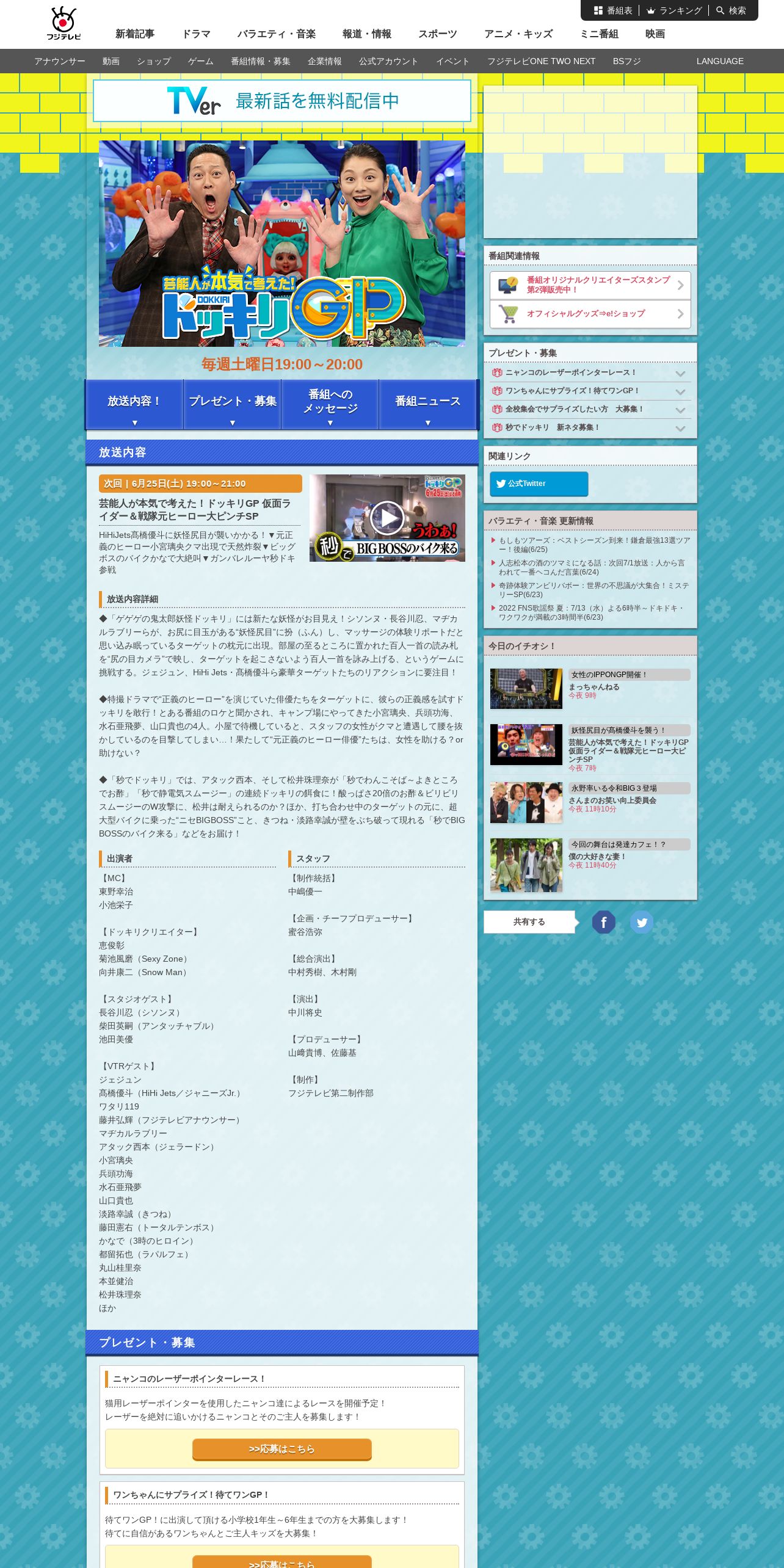Go to ショップ page
This screenshot has height=1568, width=784.
tap(154, 61)
